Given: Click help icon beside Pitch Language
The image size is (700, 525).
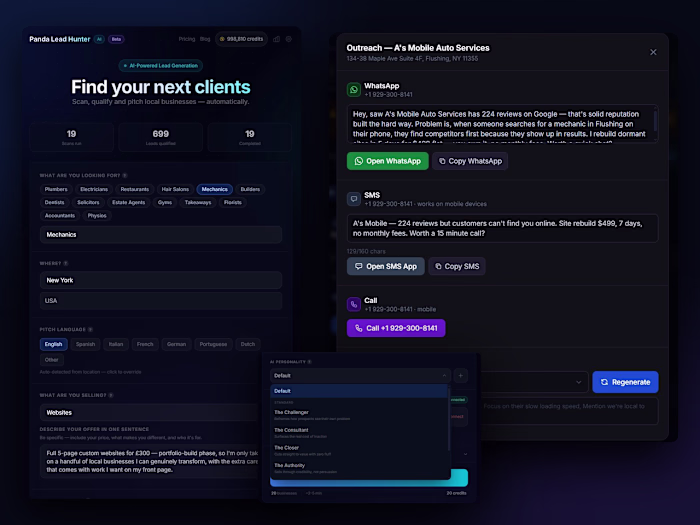Looking at the screenshot, I should coord(90,329).
